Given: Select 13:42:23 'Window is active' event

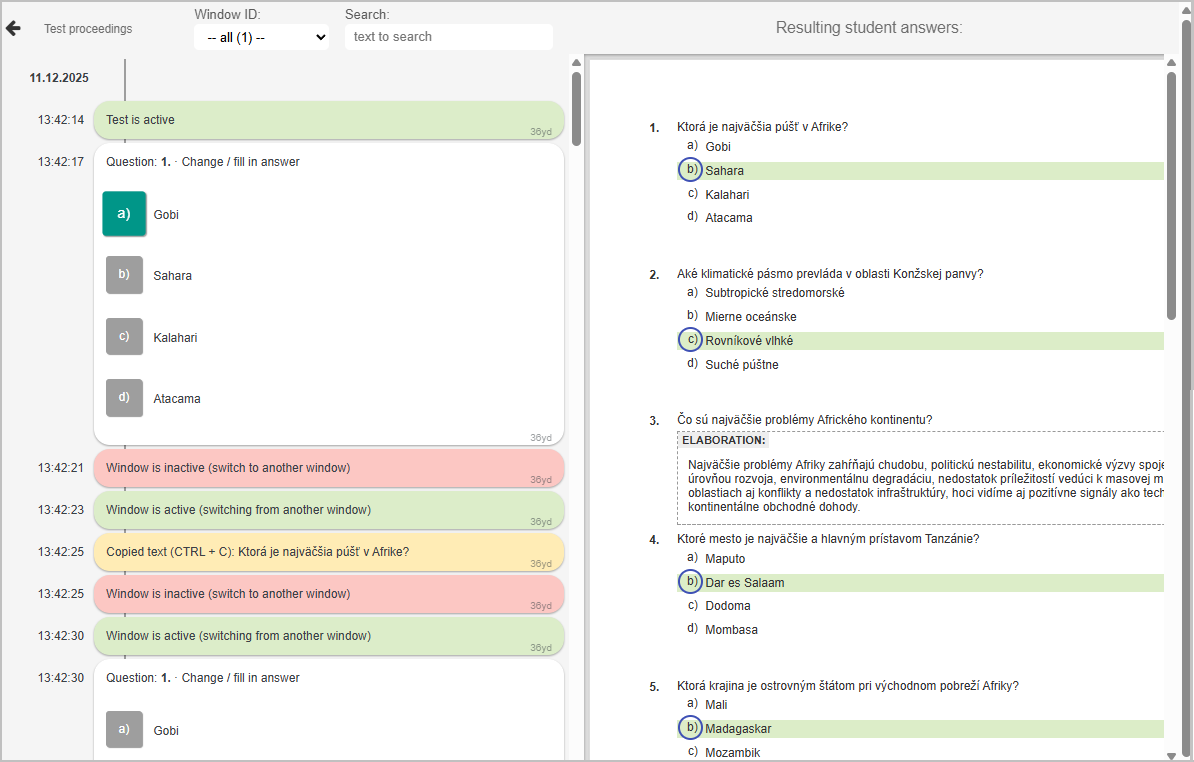Looking at the screenshot, I should [328, 510].
